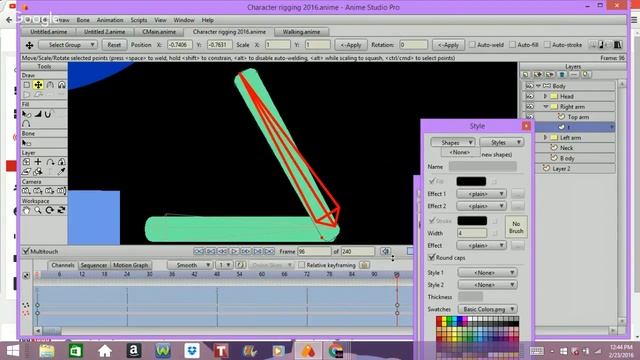This screenshot has height=360, width=640.
Task: Toggle the Round caps checkbox
Action: [431, 258]
